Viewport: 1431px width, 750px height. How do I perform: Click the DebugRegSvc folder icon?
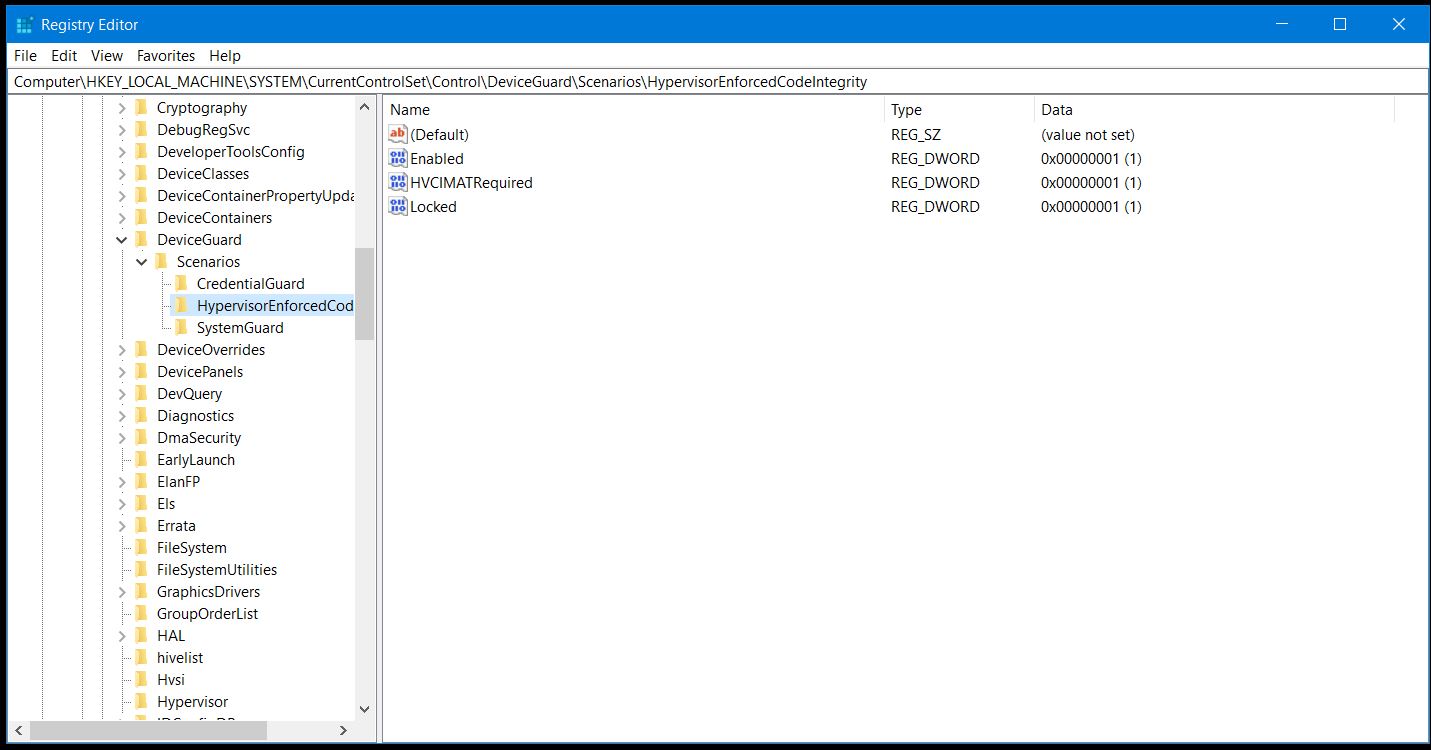(x=141, y=130)
